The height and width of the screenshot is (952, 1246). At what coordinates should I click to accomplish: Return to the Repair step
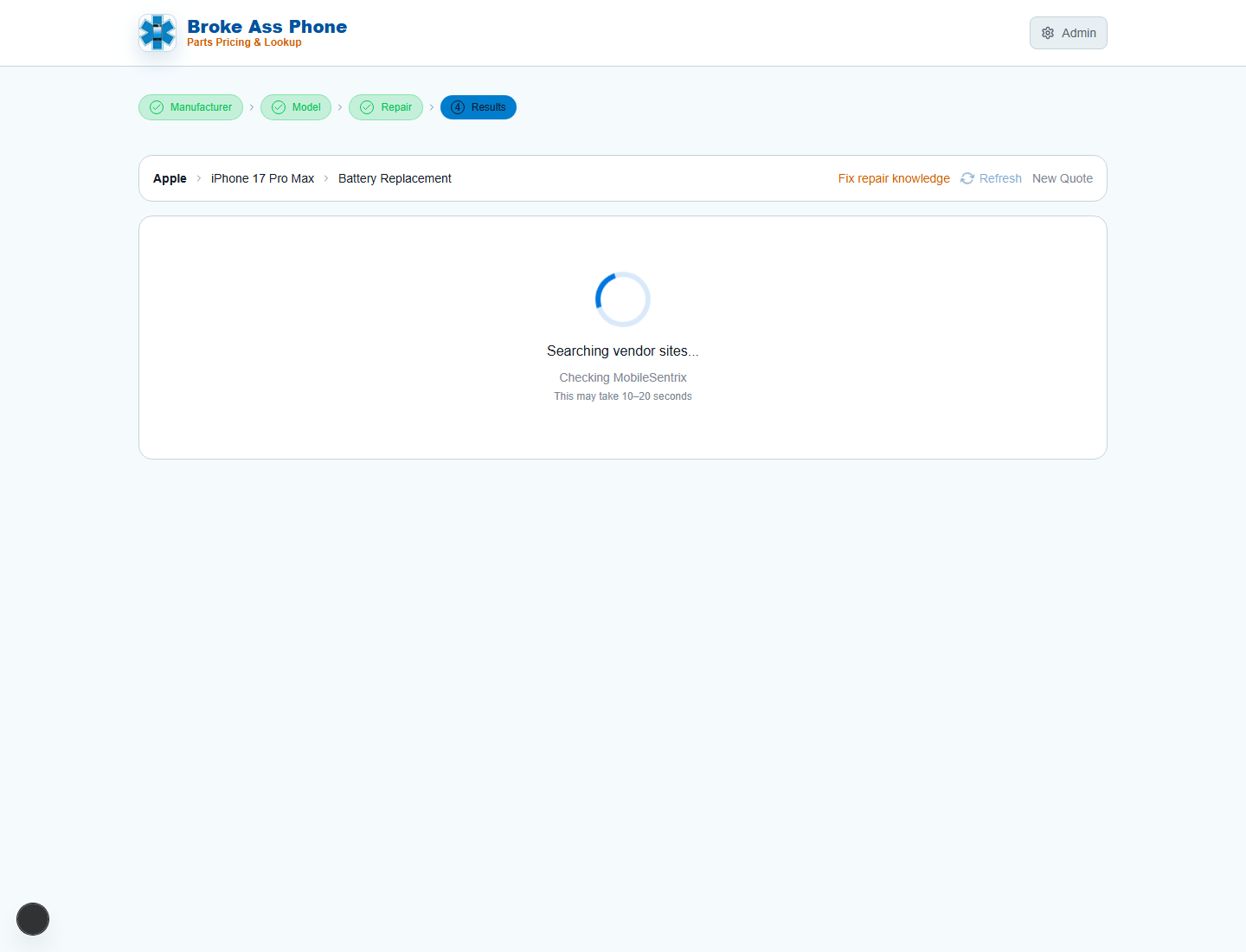386,107
